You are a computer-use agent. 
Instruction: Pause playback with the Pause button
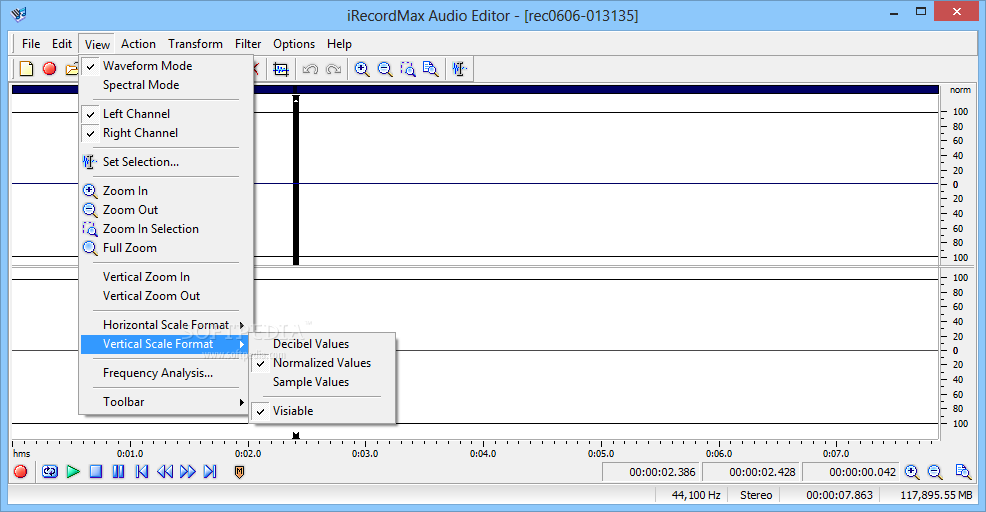tap(118, 471)
